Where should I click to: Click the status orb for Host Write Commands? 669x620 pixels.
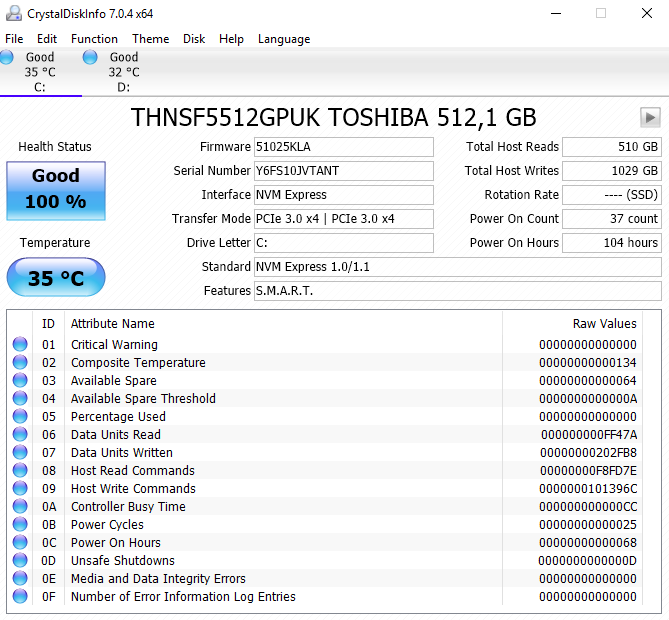(20, 488)
